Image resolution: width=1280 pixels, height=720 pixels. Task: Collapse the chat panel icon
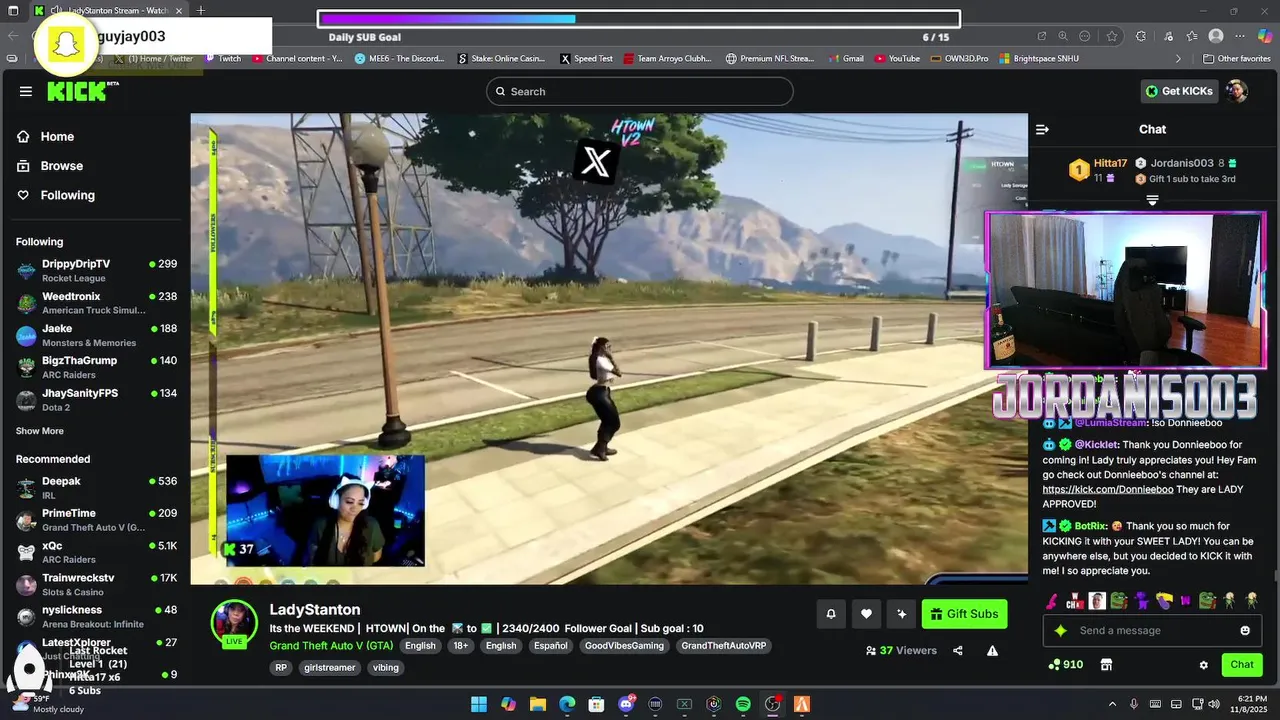coord(1042,129)
